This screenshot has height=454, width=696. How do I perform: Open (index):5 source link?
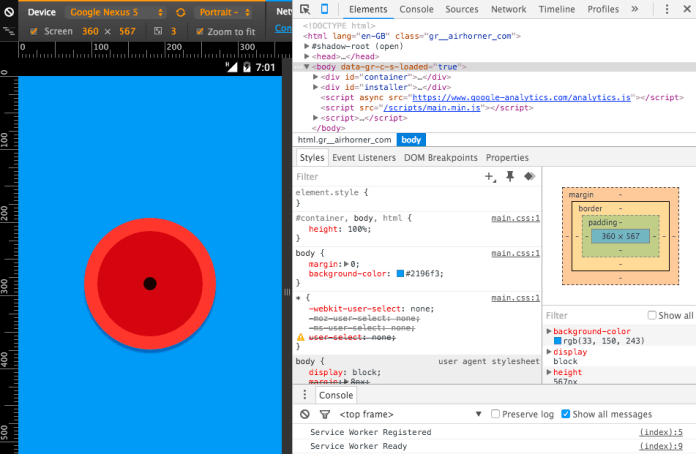[x=661, y=432]
